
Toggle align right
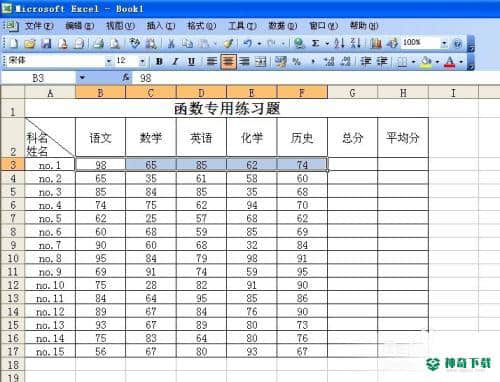[x=245, y=62]
